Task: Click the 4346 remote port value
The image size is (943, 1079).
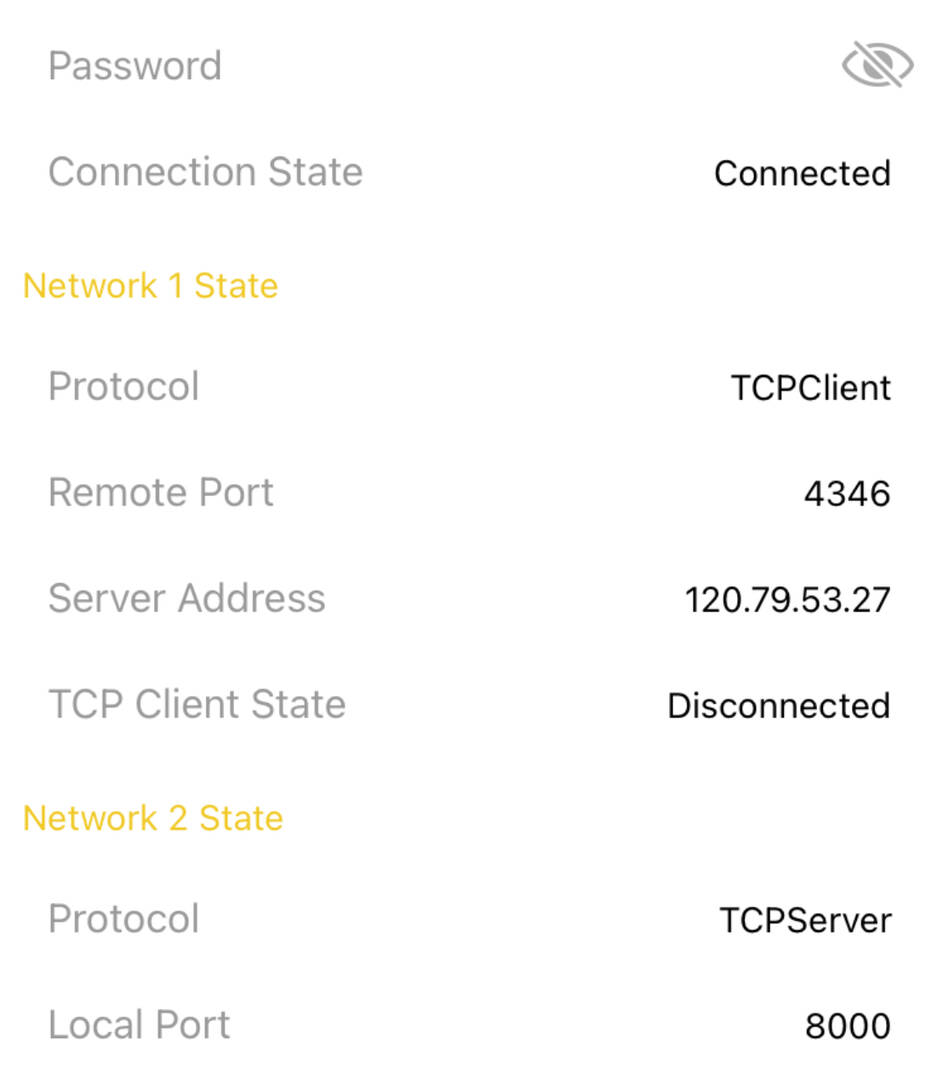Action: (x=847, y=493)
